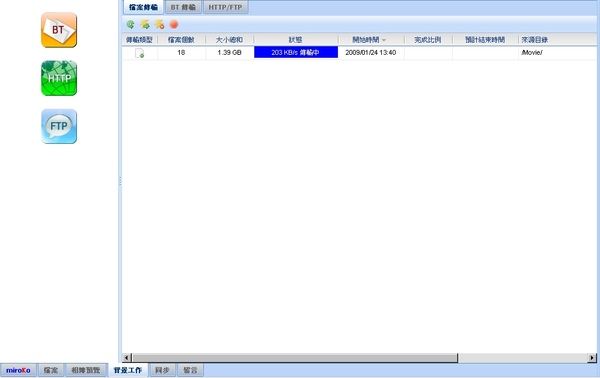Select the '203 KB/s 傳輸中' status cell
Screen dimensions: 600x378
point(296,52)
